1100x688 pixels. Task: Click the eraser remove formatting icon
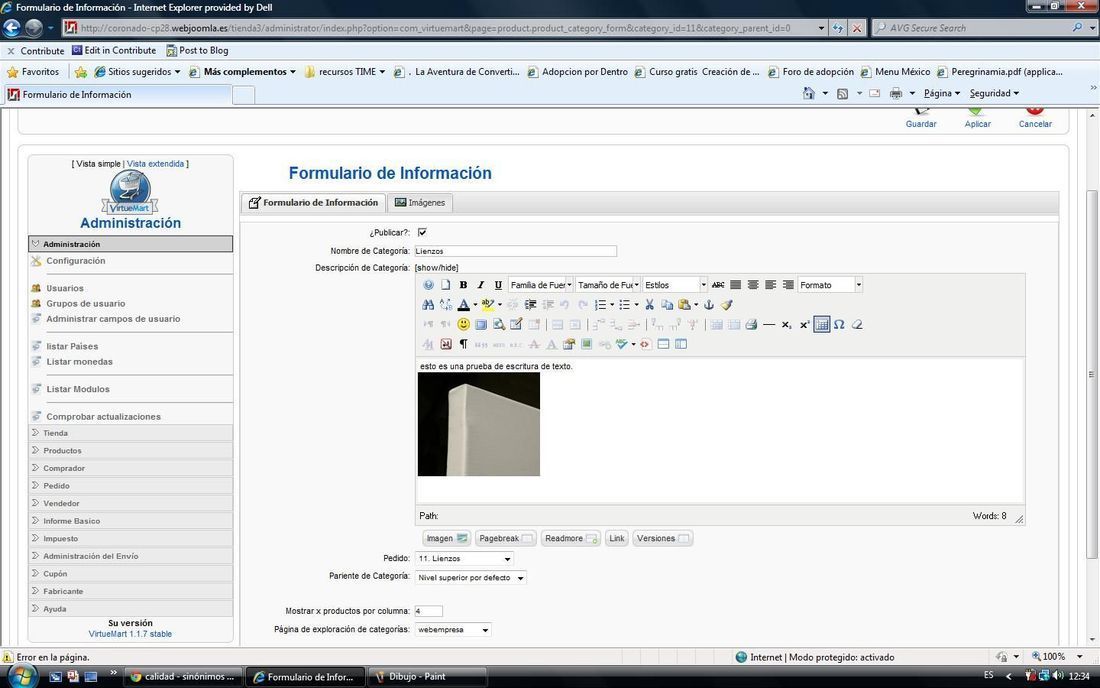click(857, 325)
